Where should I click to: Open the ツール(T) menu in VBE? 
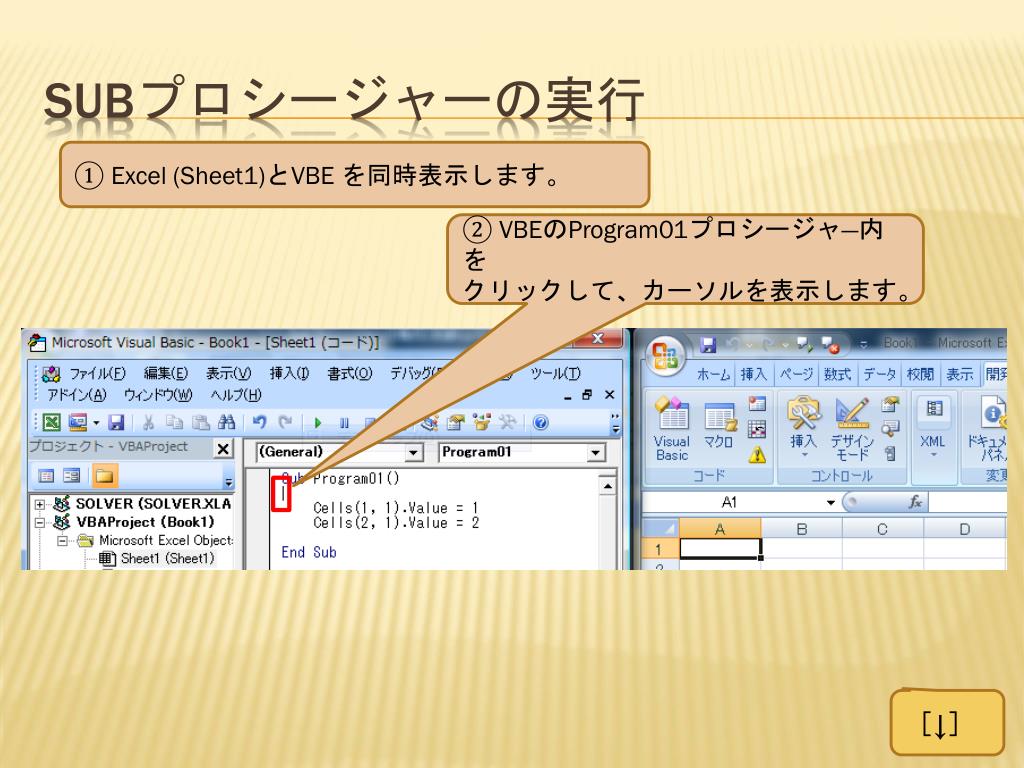tap(554, 374)
